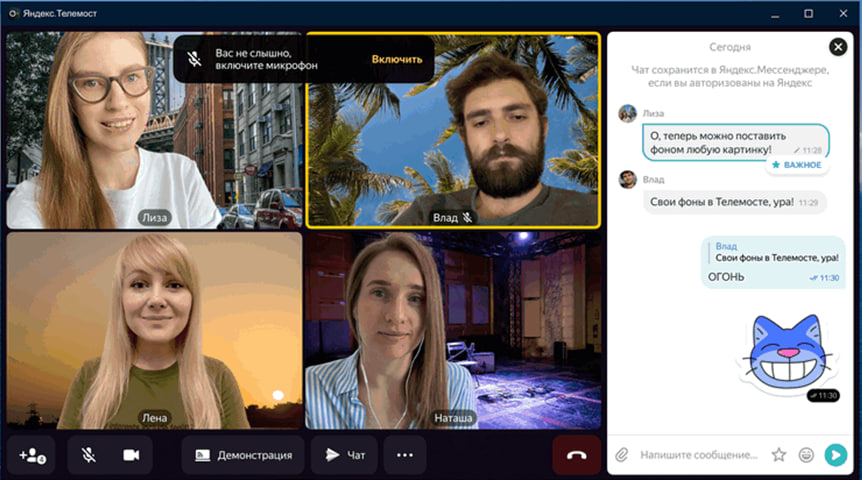Toggle the camera button
Image resolution: width=862 pixels, height=480 pixels.
point(131,455)
